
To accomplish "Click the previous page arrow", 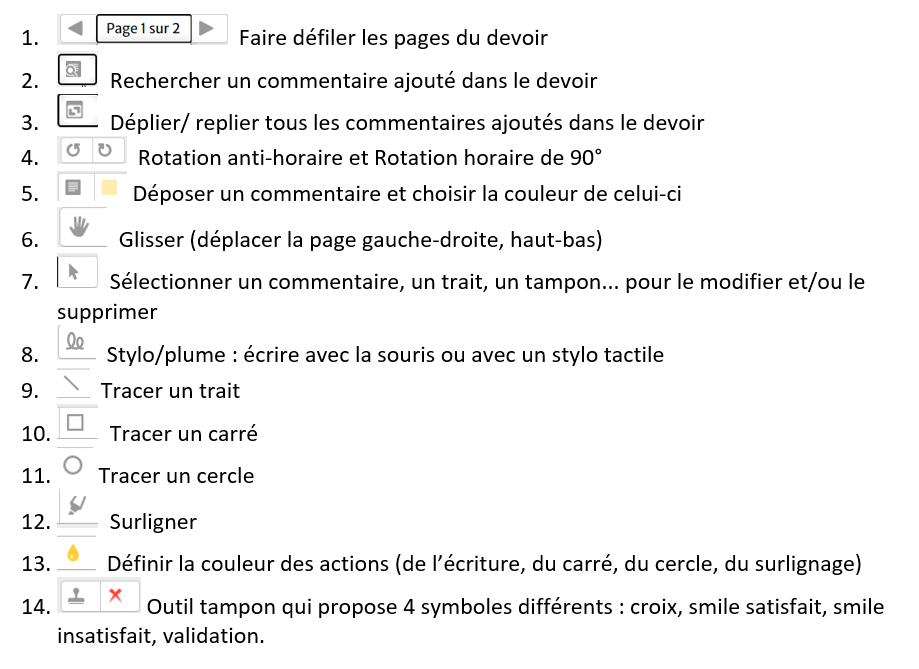I will coord(76,28).
